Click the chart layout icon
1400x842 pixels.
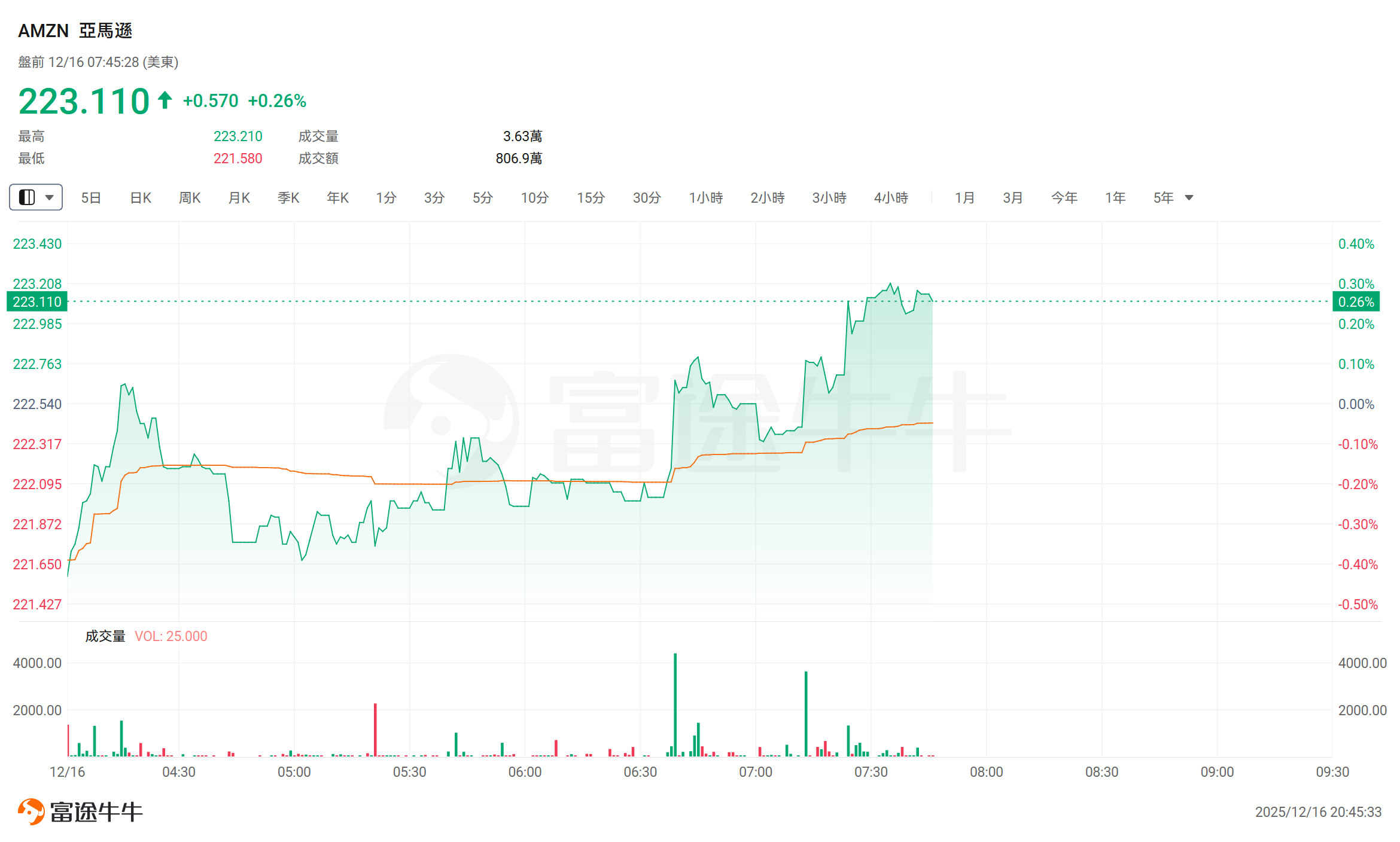pos(27,197)
